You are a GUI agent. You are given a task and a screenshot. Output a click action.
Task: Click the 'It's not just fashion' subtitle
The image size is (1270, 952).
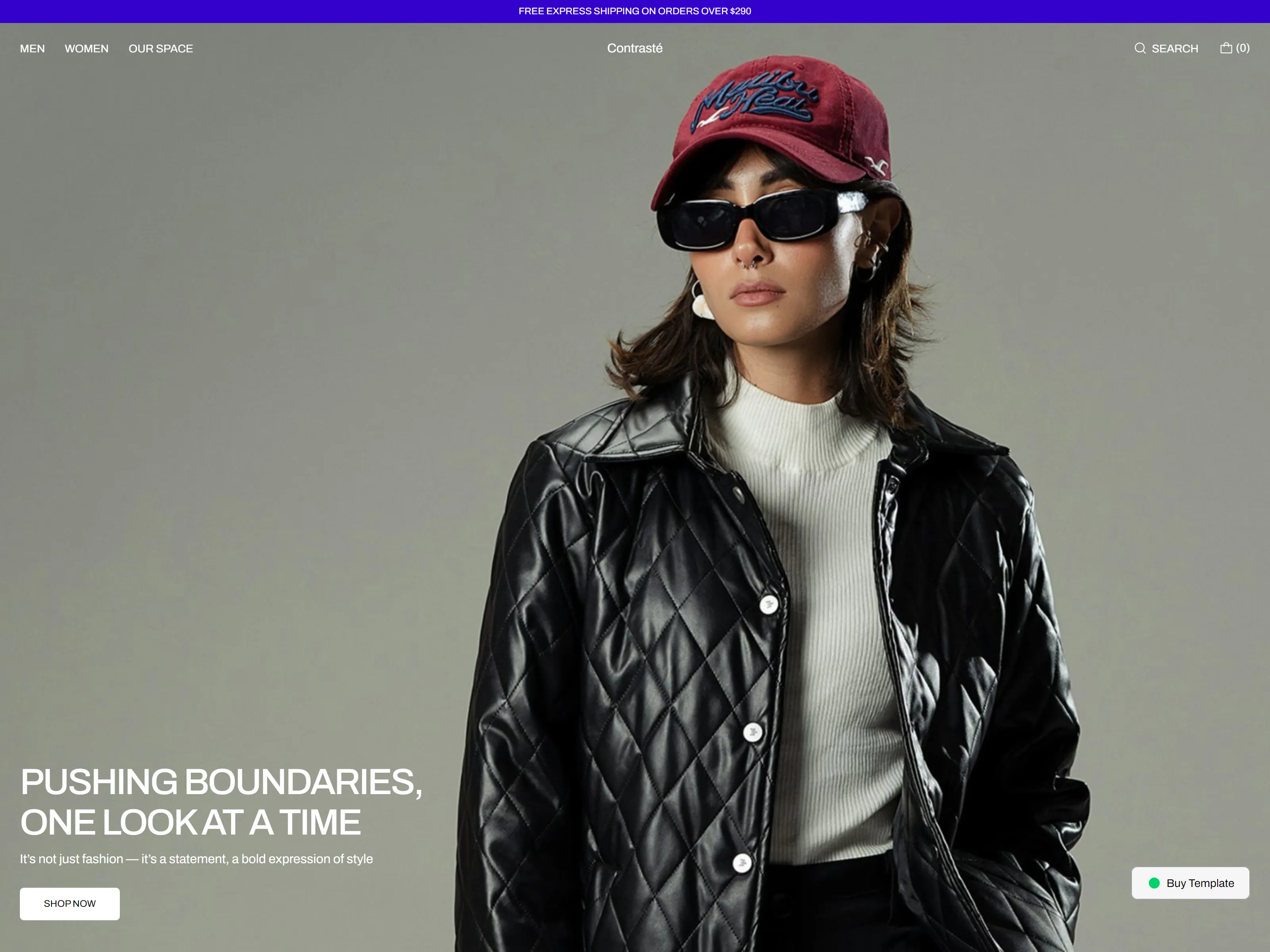click(x=196, y=858)
